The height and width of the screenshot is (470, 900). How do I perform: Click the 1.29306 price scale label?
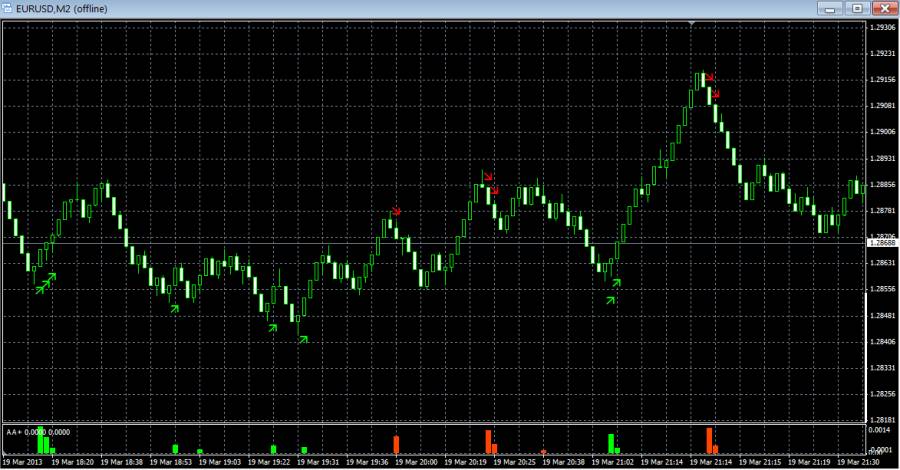point(881,27)
